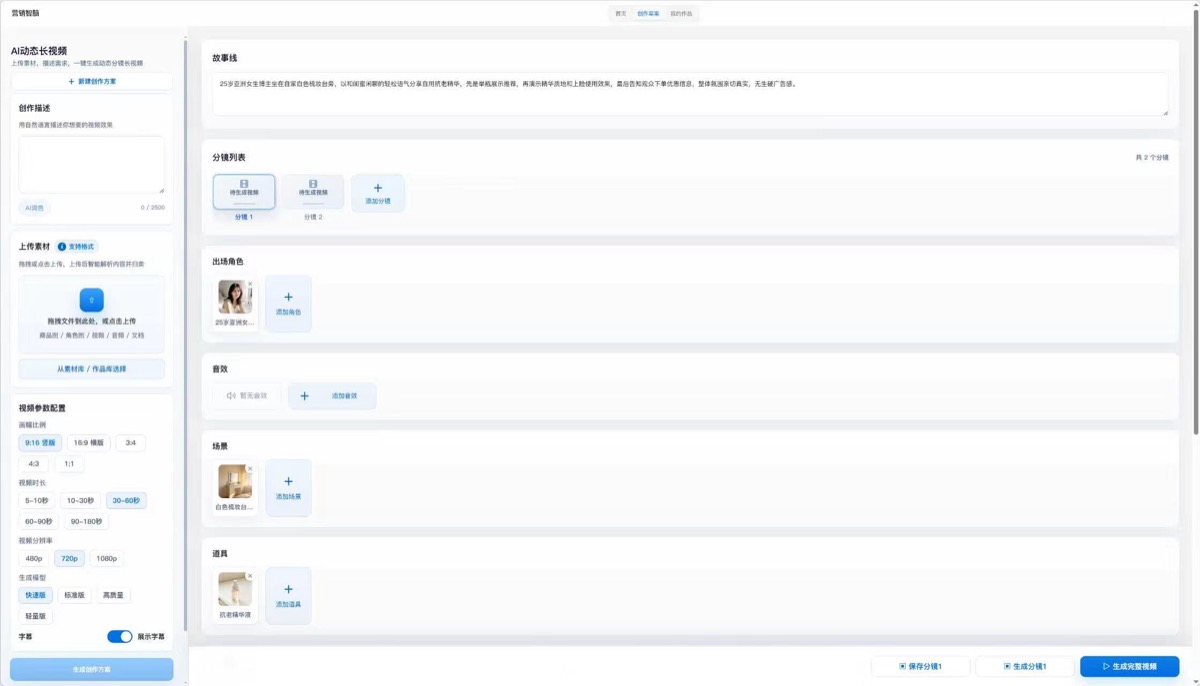Viewport: 1200px width, 686px height.
Task: Click into the 创作描述 text area
Action: click(x=92, y=165)
